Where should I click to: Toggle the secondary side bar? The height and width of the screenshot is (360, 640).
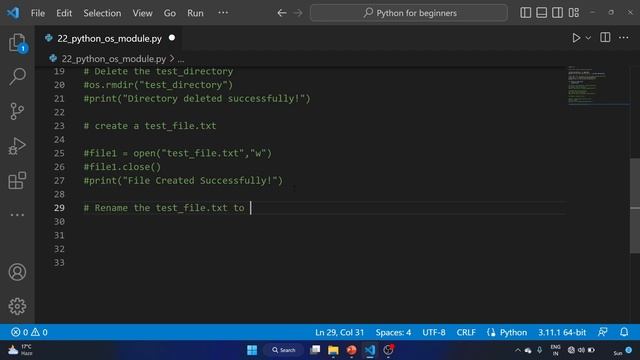tap(558, 13)
